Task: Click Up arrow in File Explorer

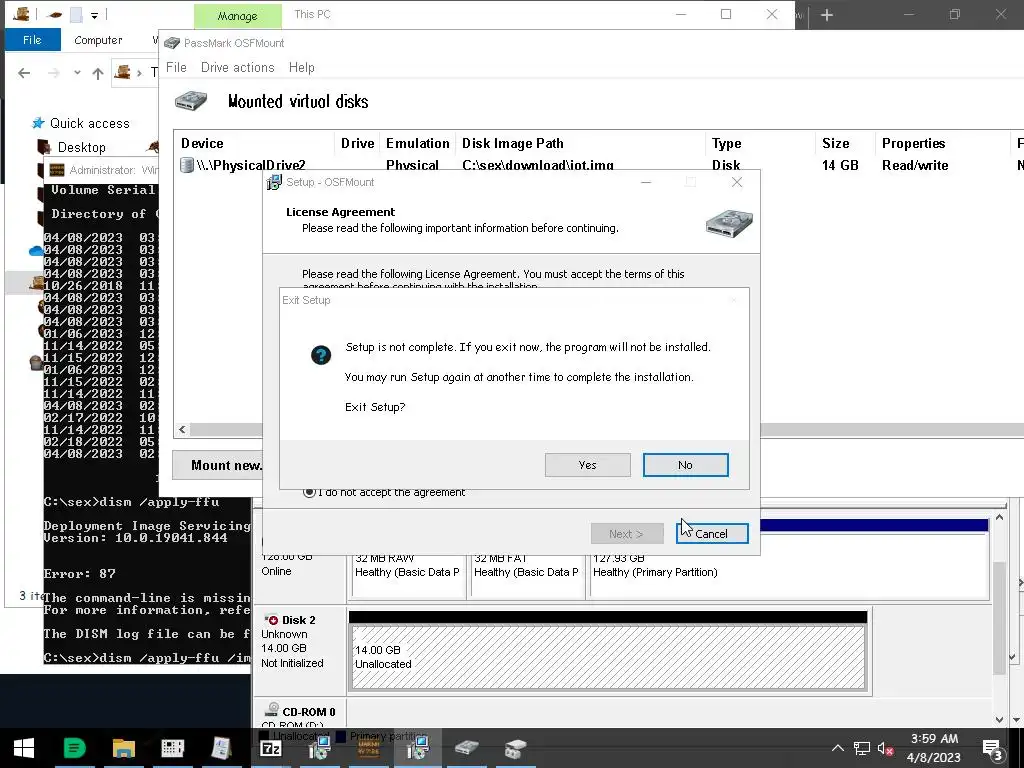Action: click(98, 73)
